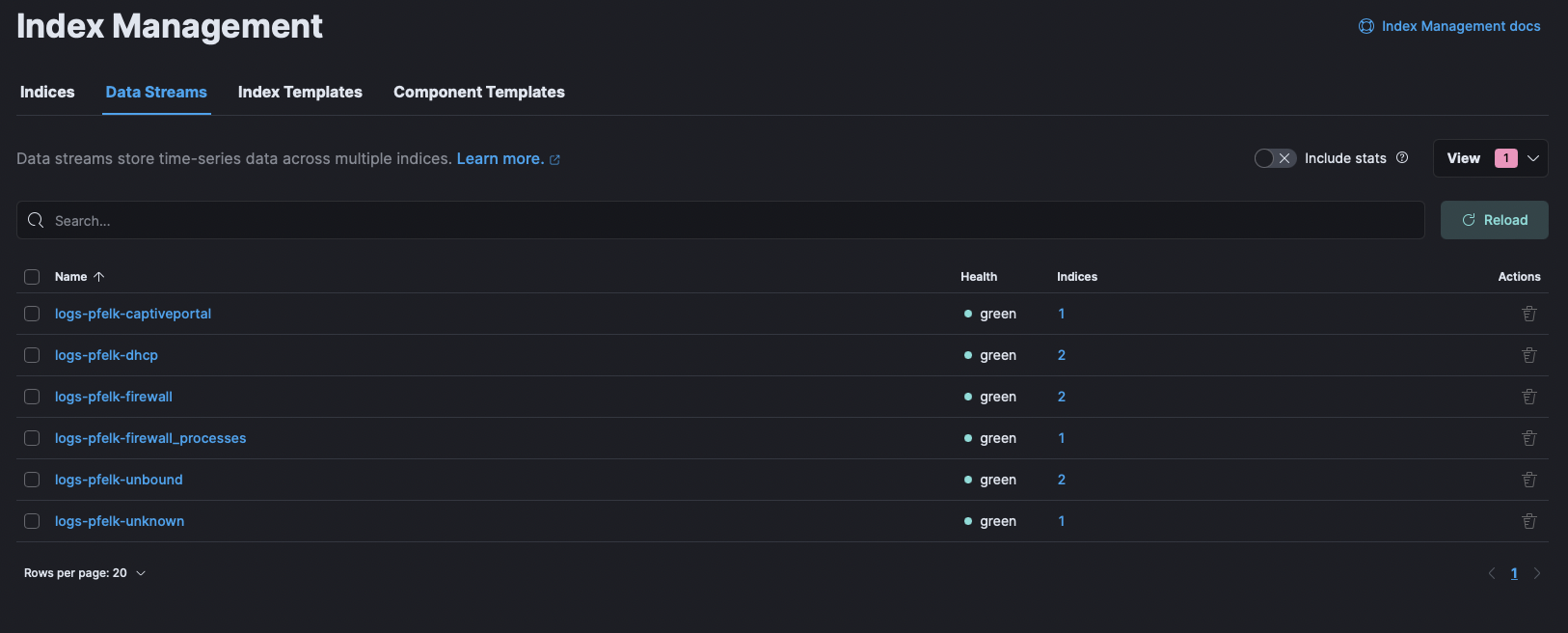The image size is (1568, 633).
Task: Sort by Name column arrow
Action: (x=98, y=277)
